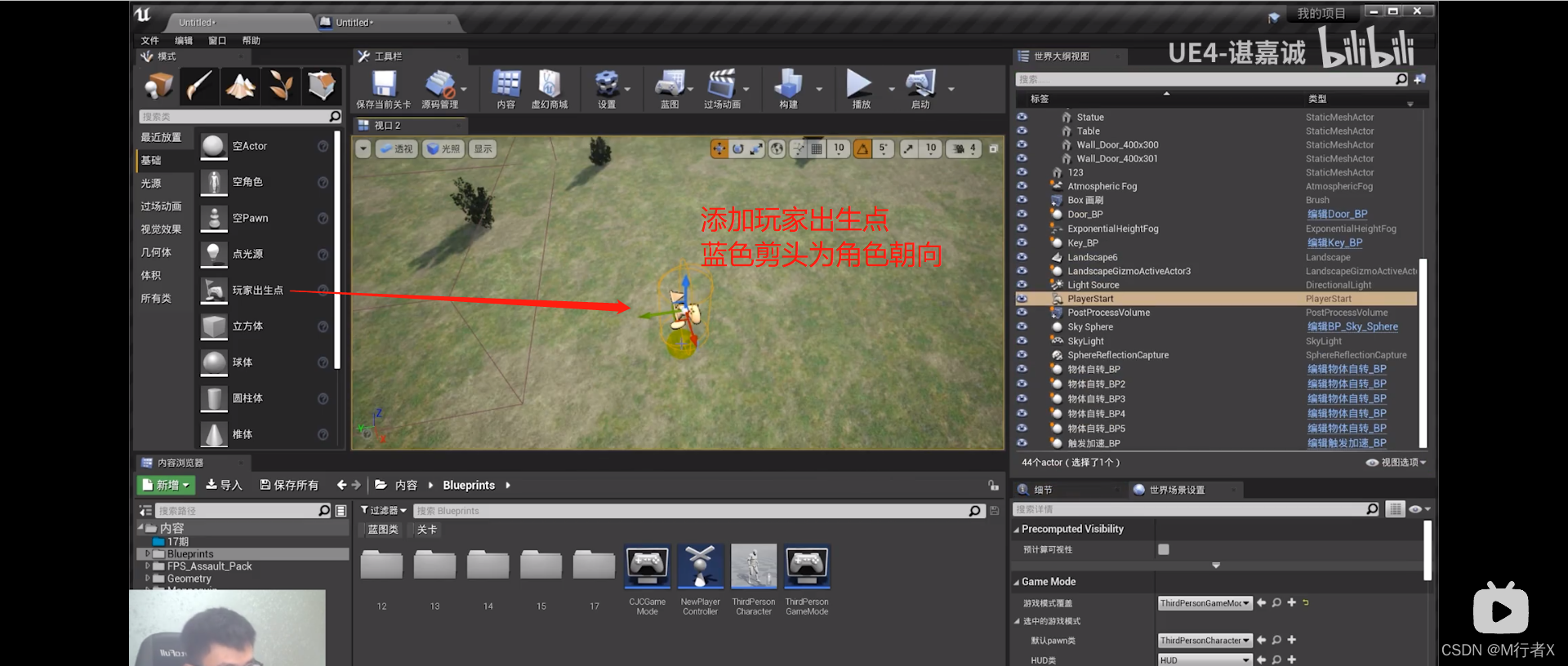Open 编辑触发加速_BP blueprint link

tap(1347, 443)
